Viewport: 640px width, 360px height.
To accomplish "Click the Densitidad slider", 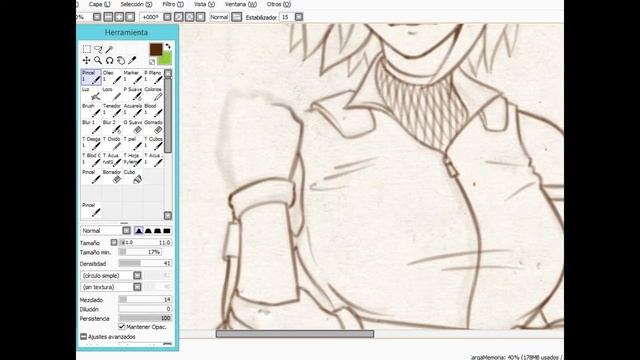I will click(x=145, y=263).
